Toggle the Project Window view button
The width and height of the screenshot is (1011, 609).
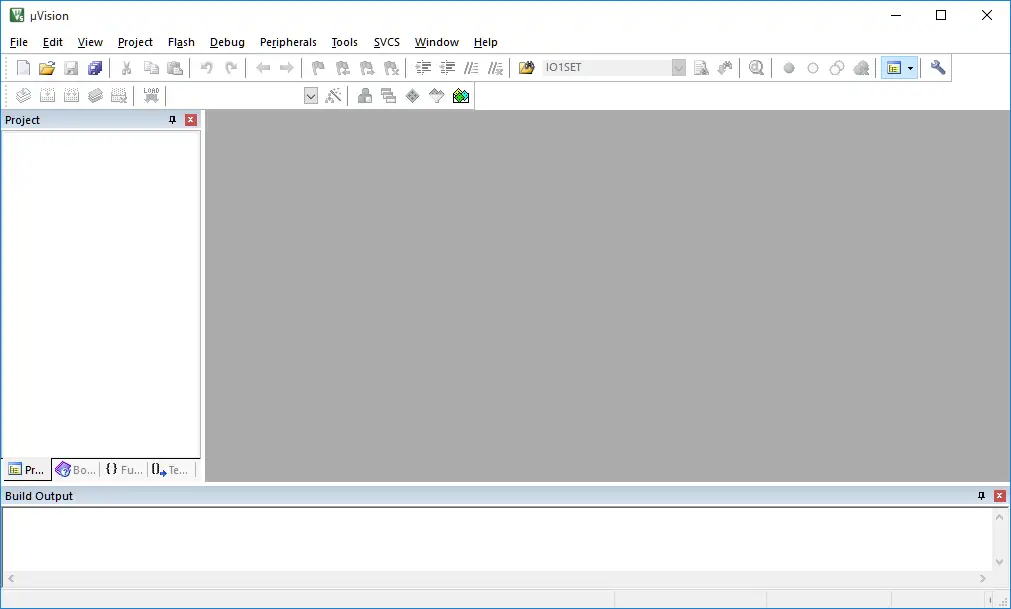point(894,68)
